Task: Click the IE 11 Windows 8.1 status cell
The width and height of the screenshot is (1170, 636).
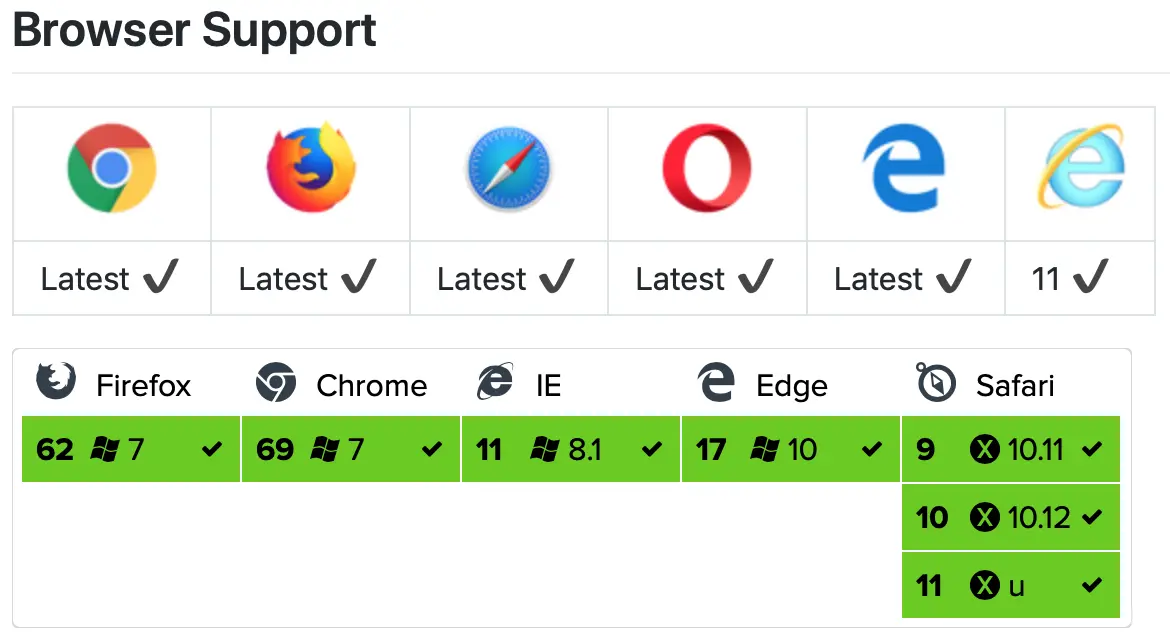Action: point(570,450)
